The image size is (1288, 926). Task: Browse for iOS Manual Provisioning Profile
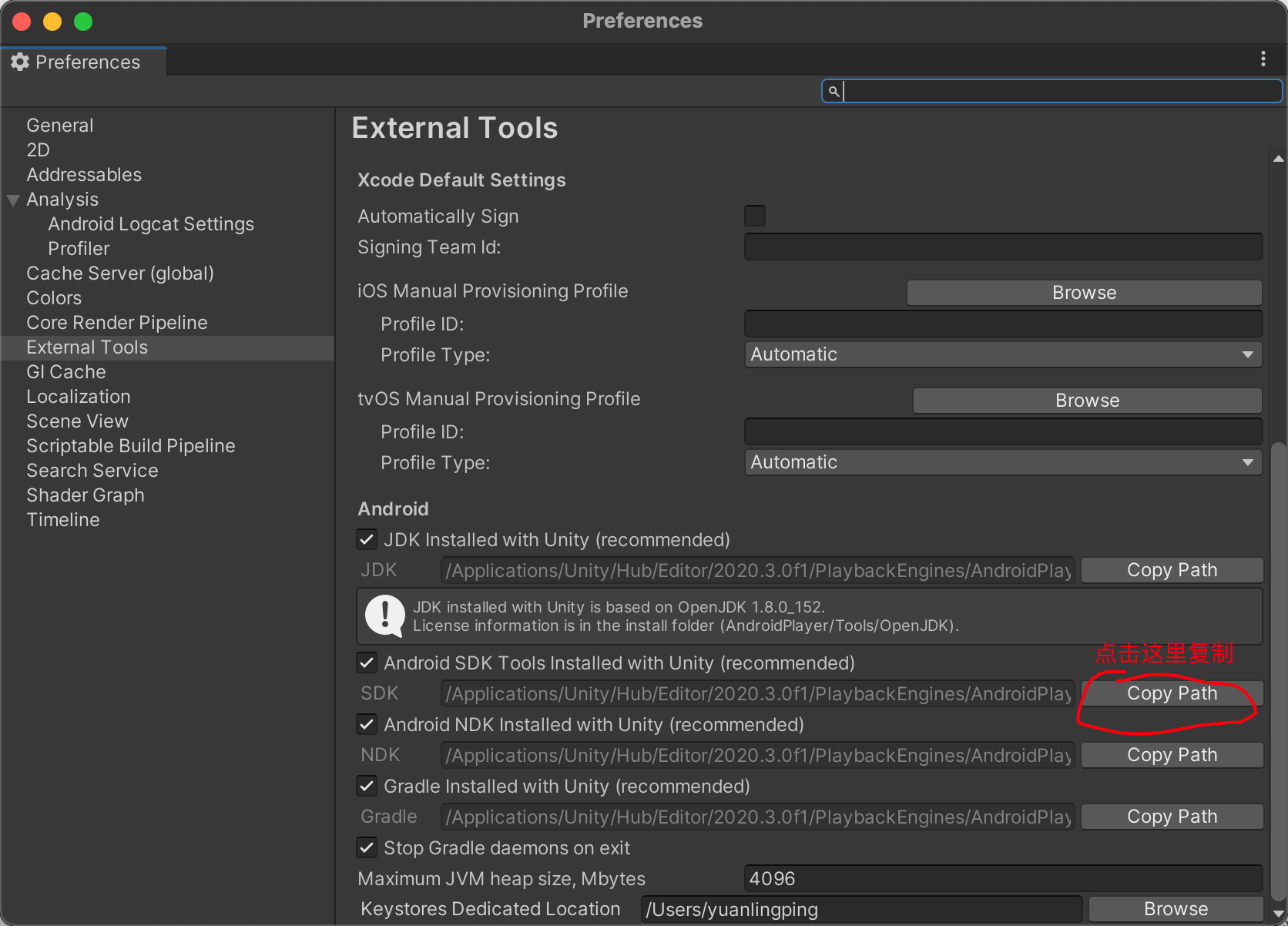(1083, 292)
